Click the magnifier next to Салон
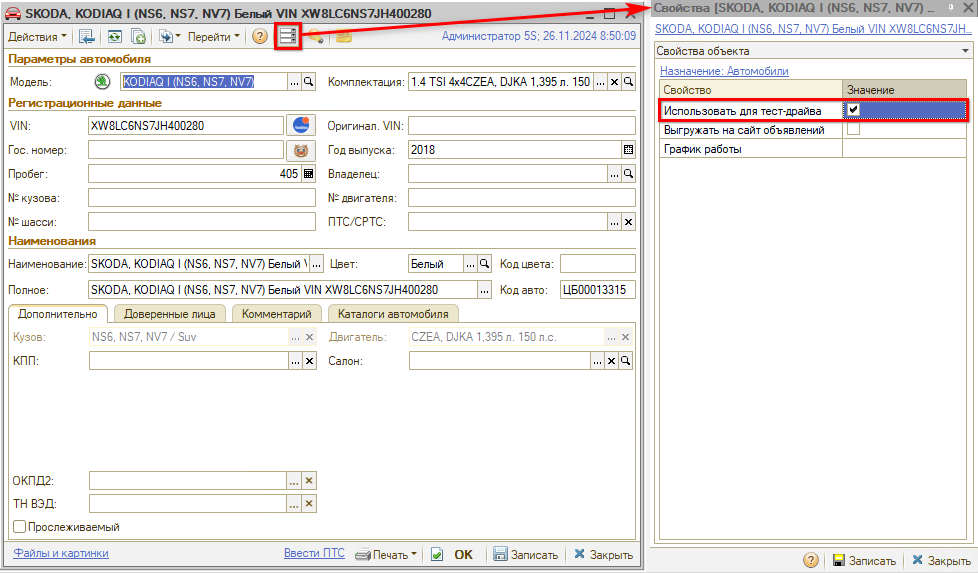This screenshot has height=573, width=978. point(626,361)
